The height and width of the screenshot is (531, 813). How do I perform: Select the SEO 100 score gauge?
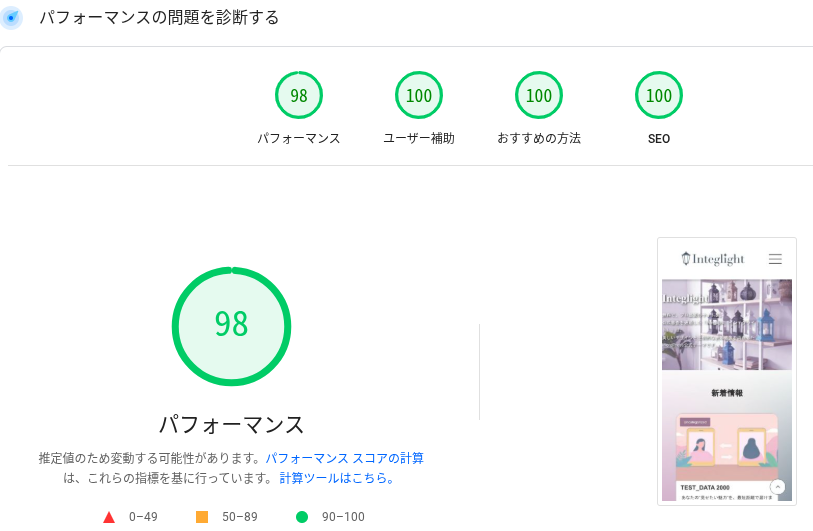(x=659, y=96)
